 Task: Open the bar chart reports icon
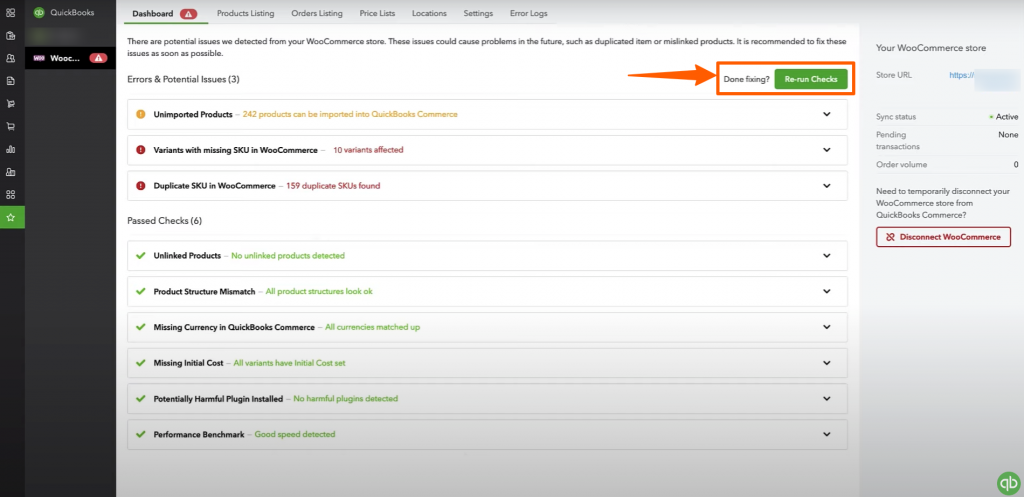[10, 149]
